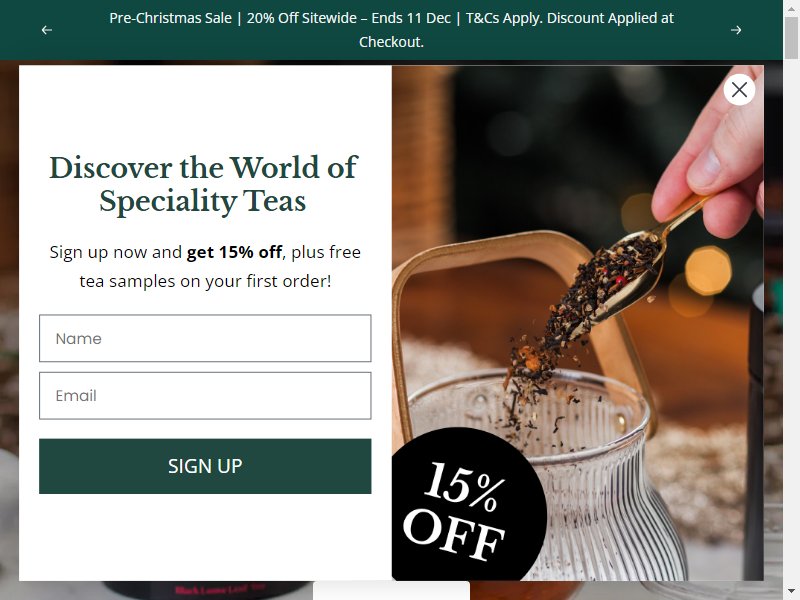Click the gold tea scoop in the photo
This screenshot has width=800, height=600.
633,270
